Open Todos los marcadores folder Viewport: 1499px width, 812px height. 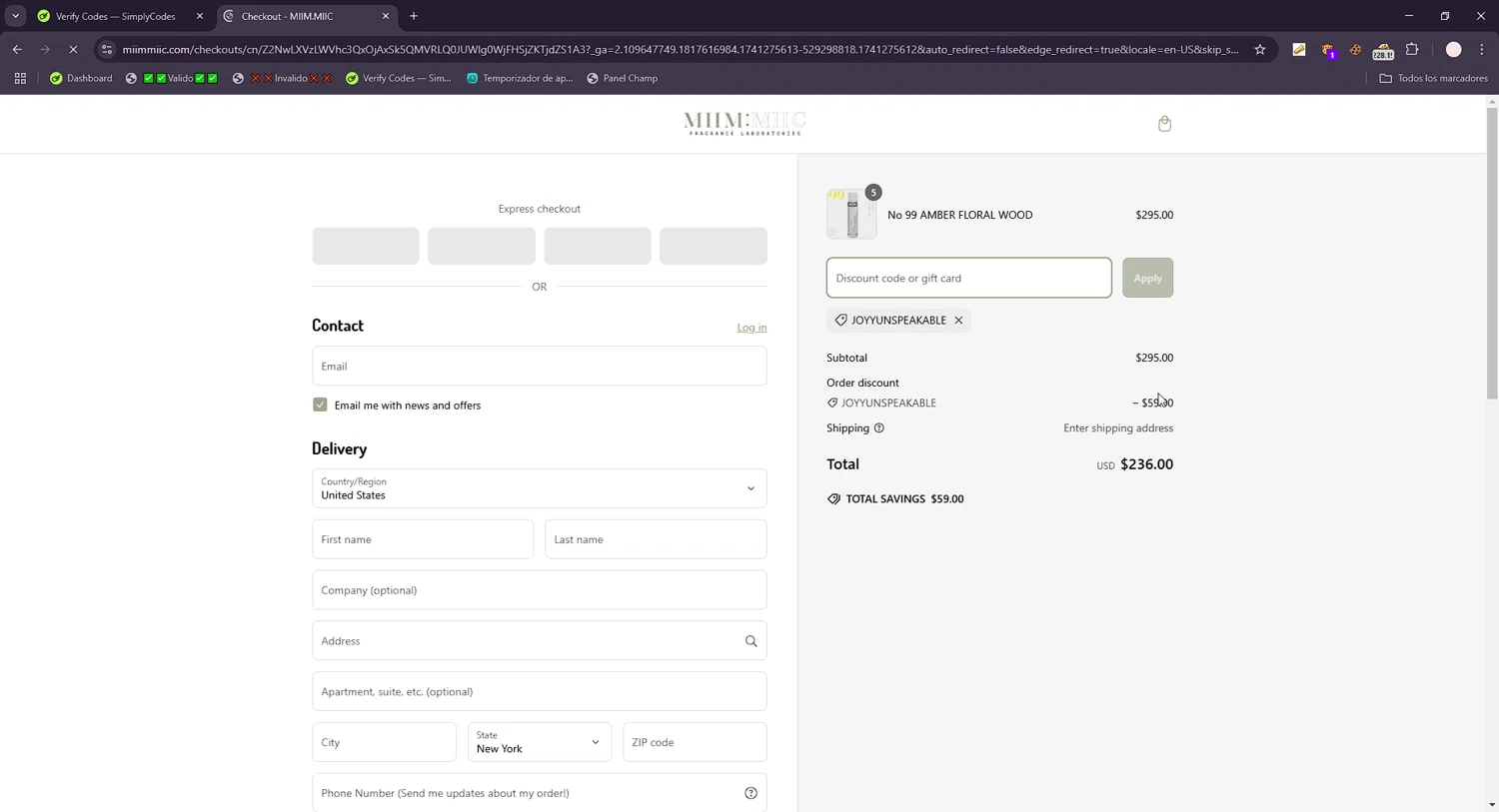click(x=1433, y=78)
